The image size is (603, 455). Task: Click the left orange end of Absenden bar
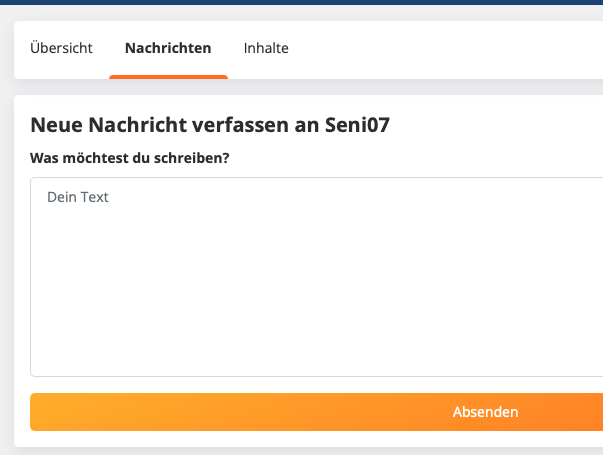(x=46, y=412)
